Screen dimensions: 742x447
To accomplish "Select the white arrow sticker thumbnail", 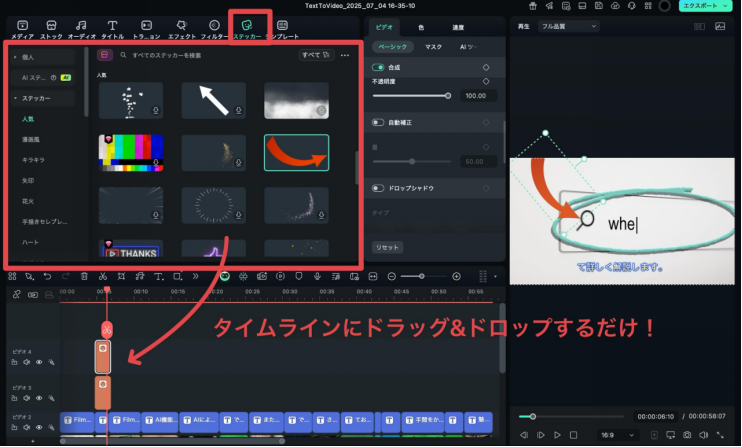I will [214, 100].
